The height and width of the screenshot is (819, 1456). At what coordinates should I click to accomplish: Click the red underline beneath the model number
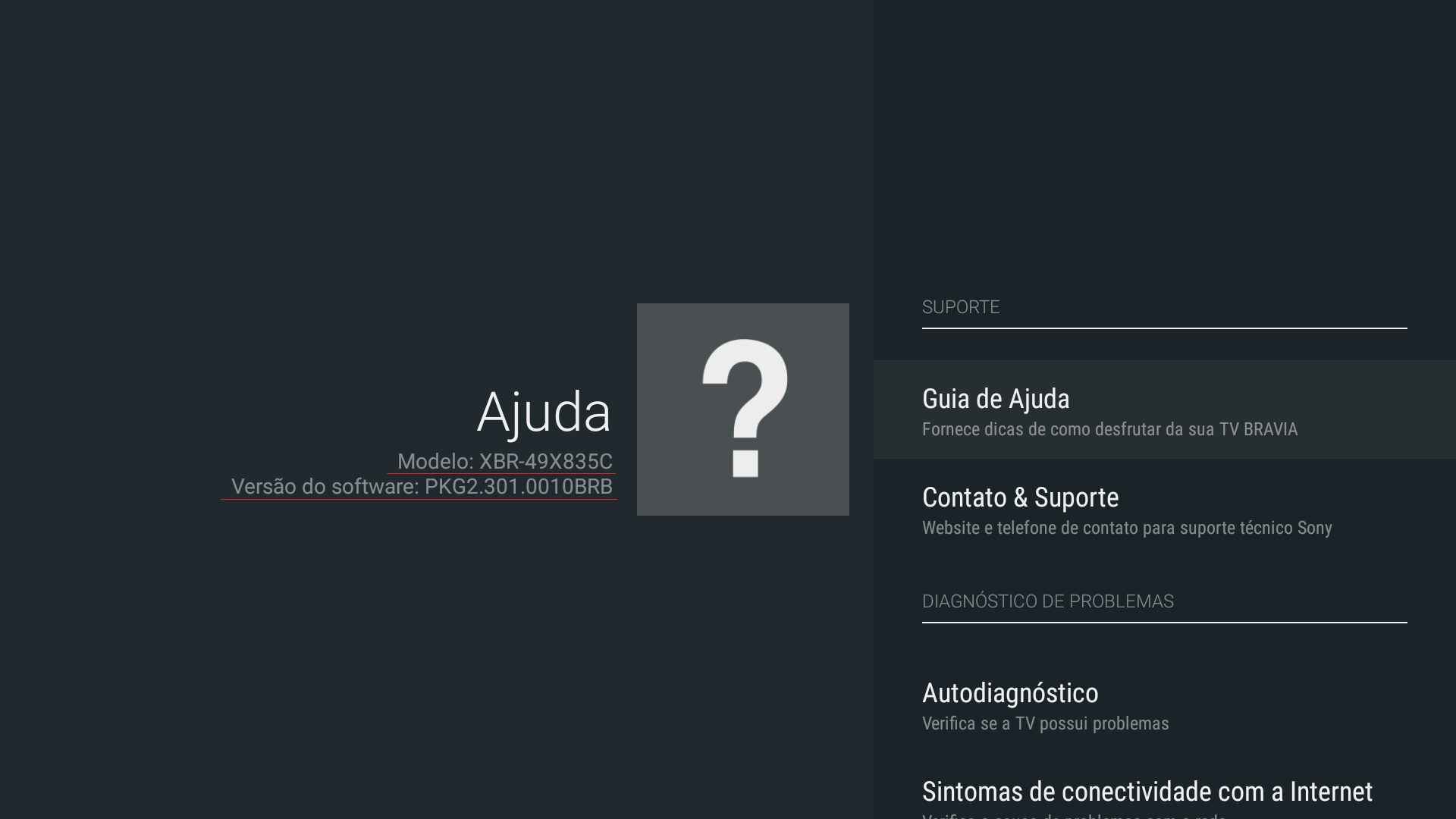[x=501, y=474]
